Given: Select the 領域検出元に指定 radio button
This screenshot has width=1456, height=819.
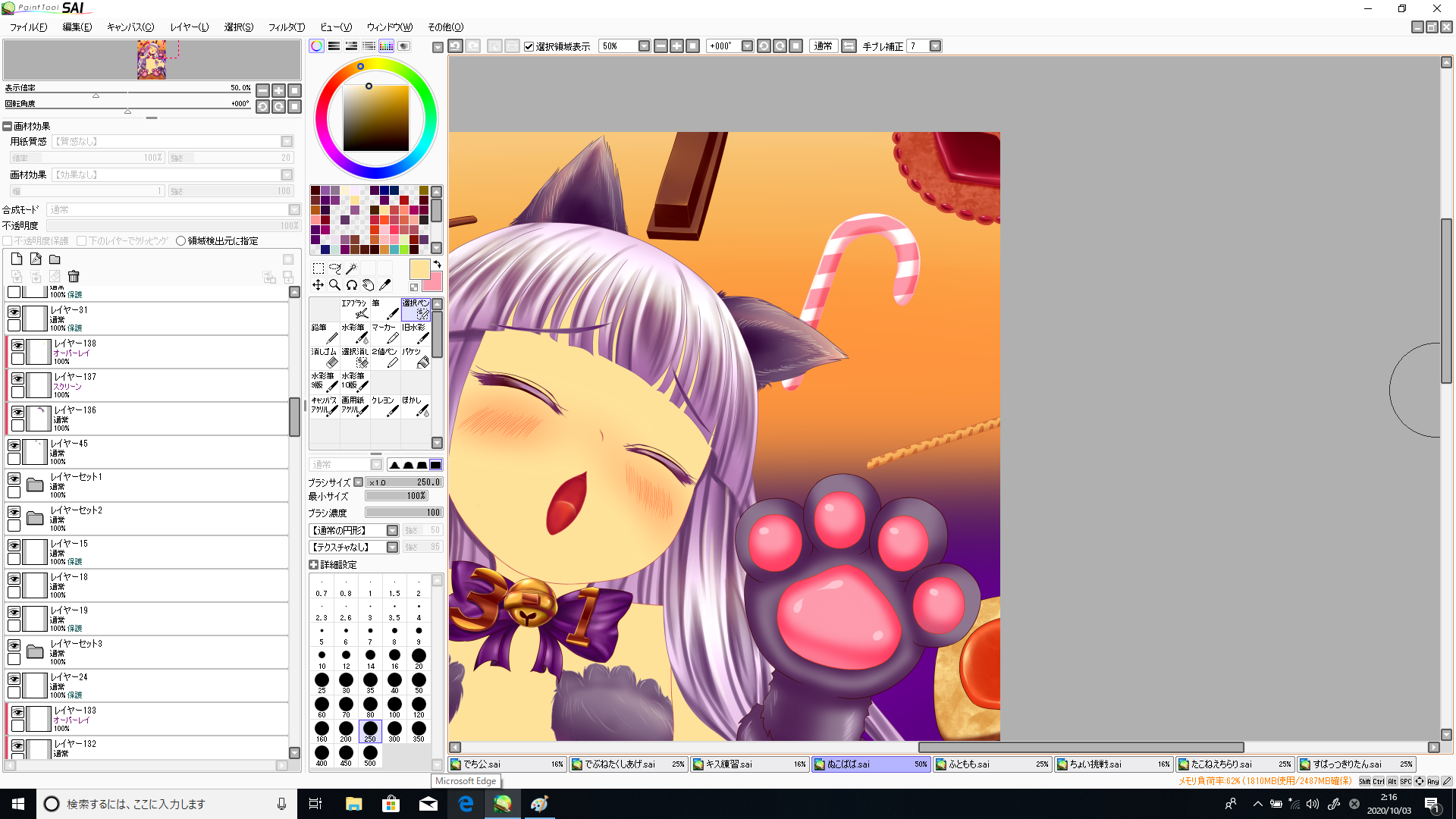Looking at the screenshot, I should click(x=180, y=241).
